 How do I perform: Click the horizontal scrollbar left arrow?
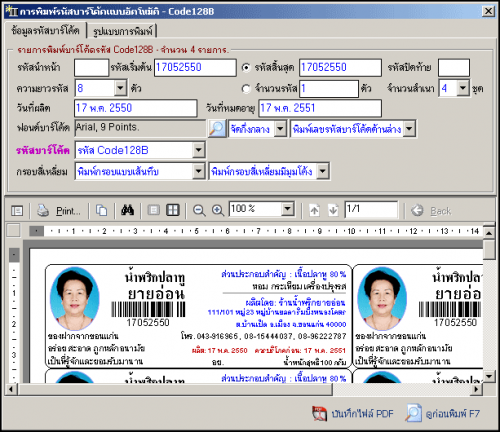[11, 389]
